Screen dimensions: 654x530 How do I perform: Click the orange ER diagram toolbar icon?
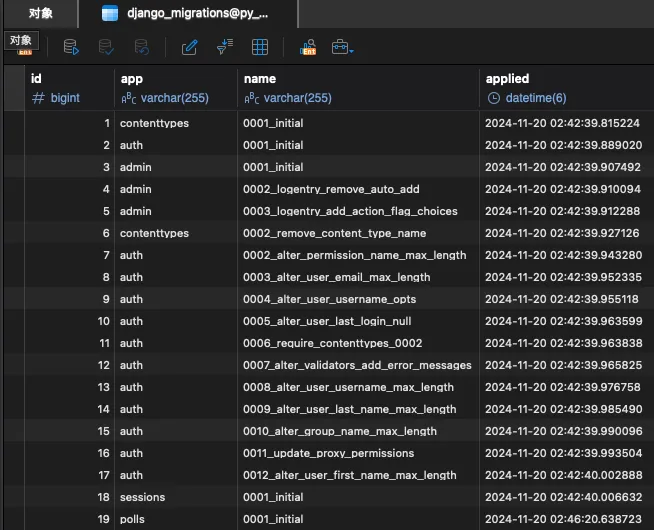pyautogui.click(x=306, y=47)
